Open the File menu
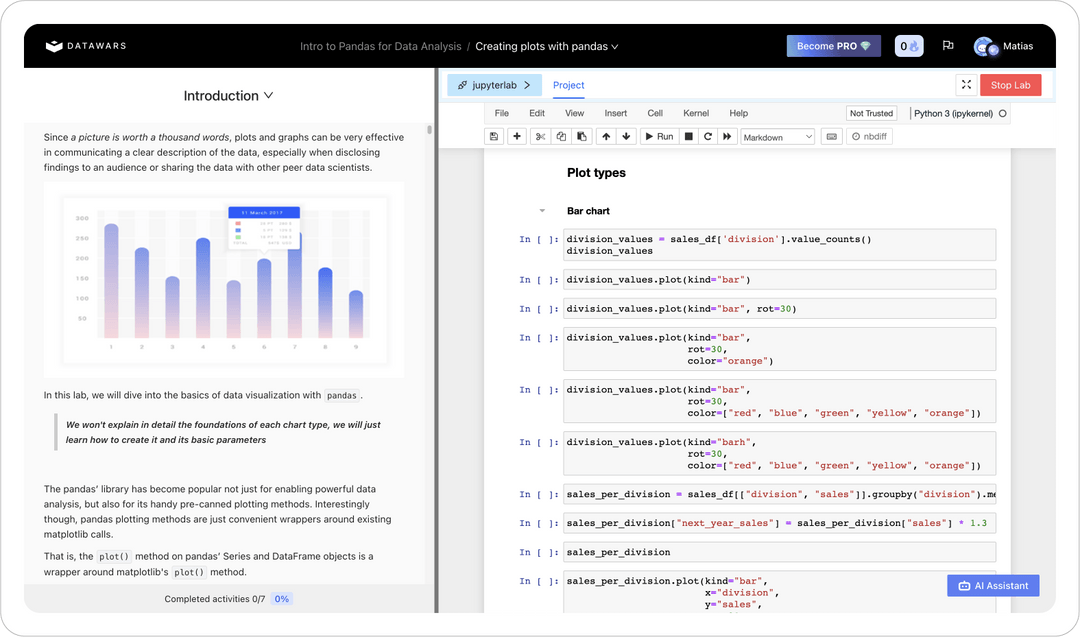This screenshot has height=637, width=1080. (x=501, y=114)
